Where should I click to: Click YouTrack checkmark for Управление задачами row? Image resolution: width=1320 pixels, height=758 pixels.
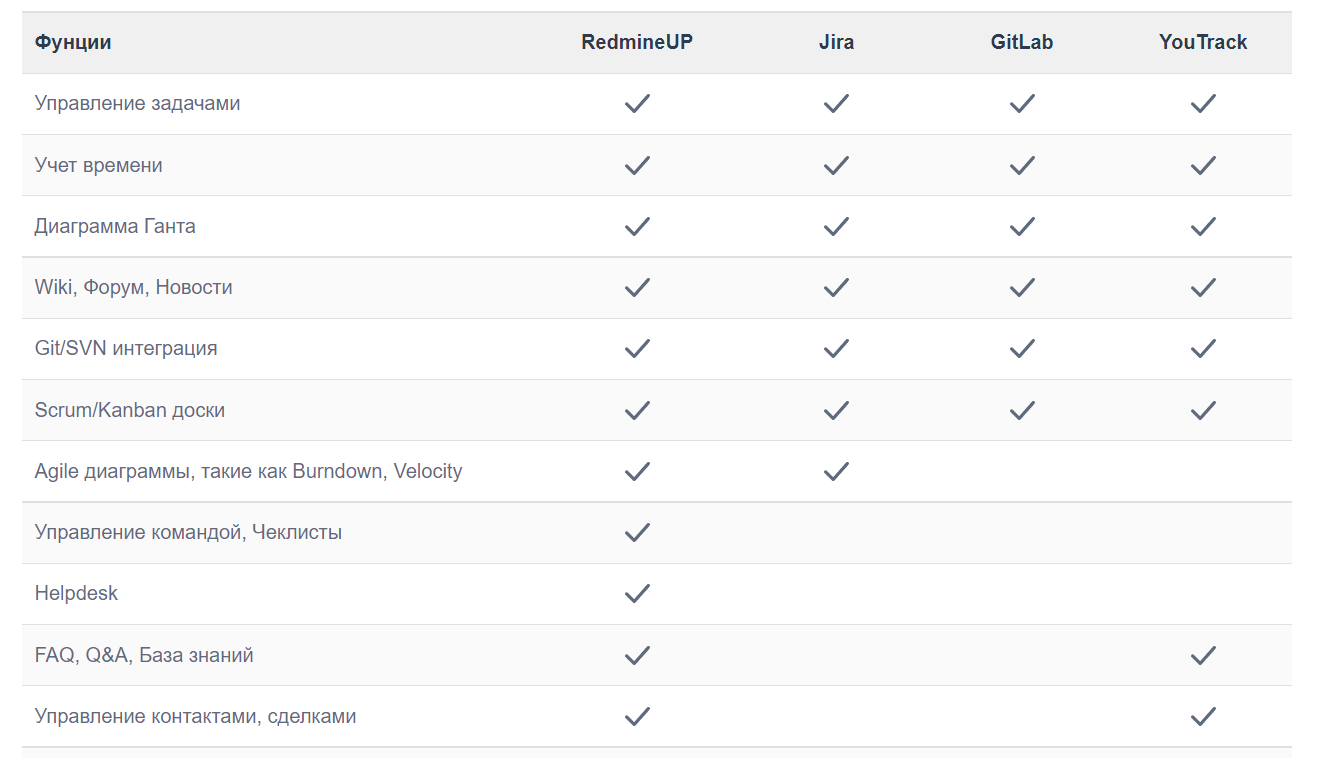click(x=1203, y=103)
